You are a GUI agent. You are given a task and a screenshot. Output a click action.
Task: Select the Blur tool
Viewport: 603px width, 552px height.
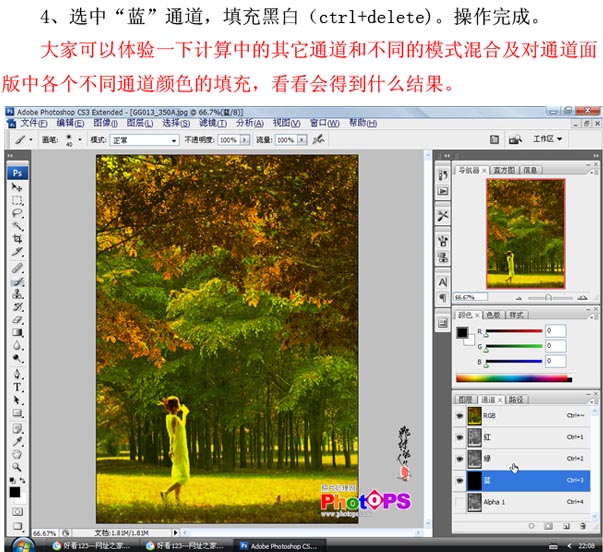click(x=17, y=346)
